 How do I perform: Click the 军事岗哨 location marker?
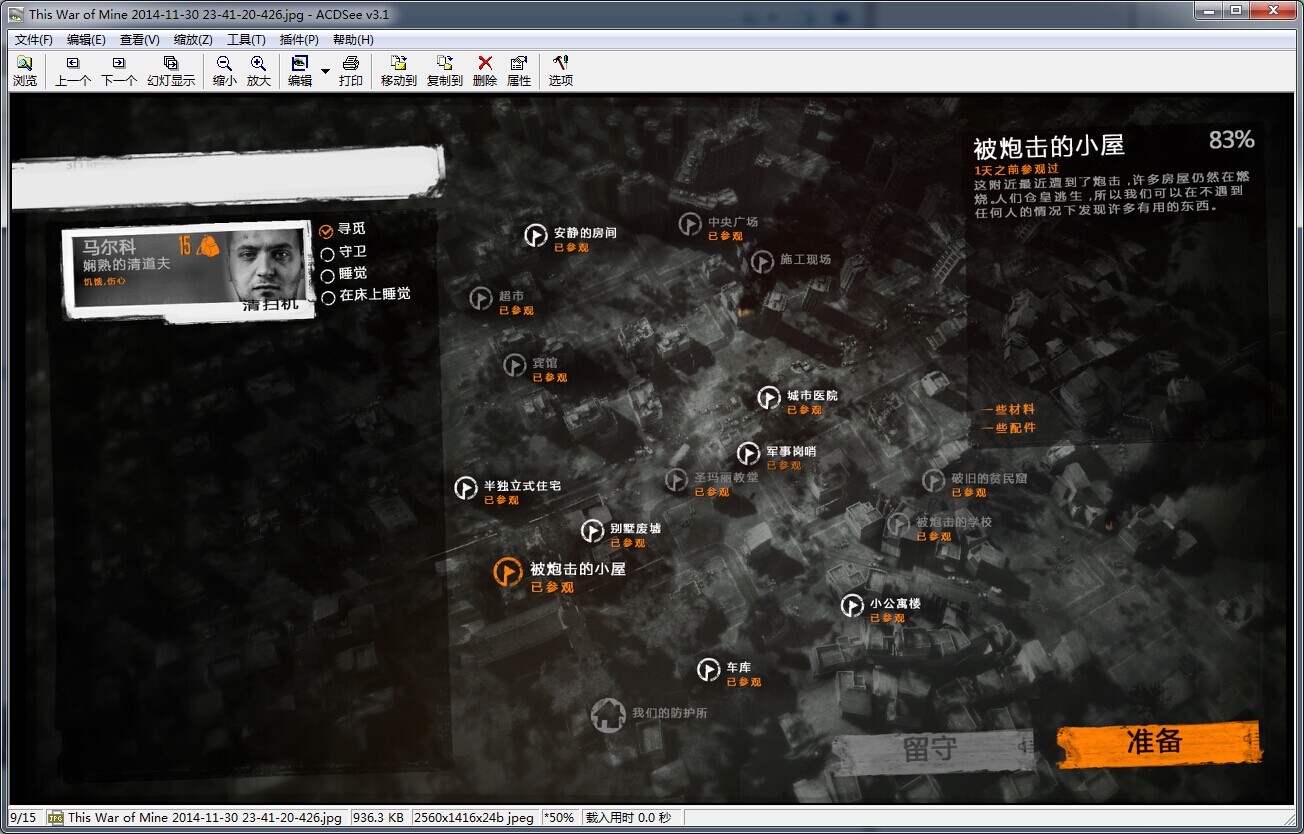[749, 454]
